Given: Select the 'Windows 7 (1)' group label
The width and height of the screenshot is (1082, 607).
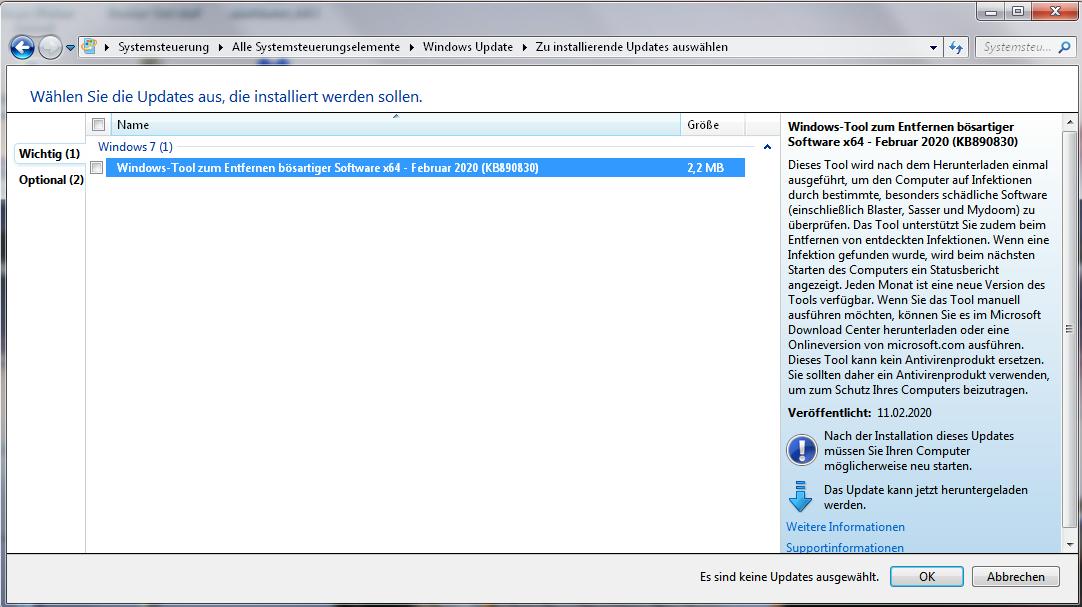Looking at the screenshot, I should click(135, 146).
